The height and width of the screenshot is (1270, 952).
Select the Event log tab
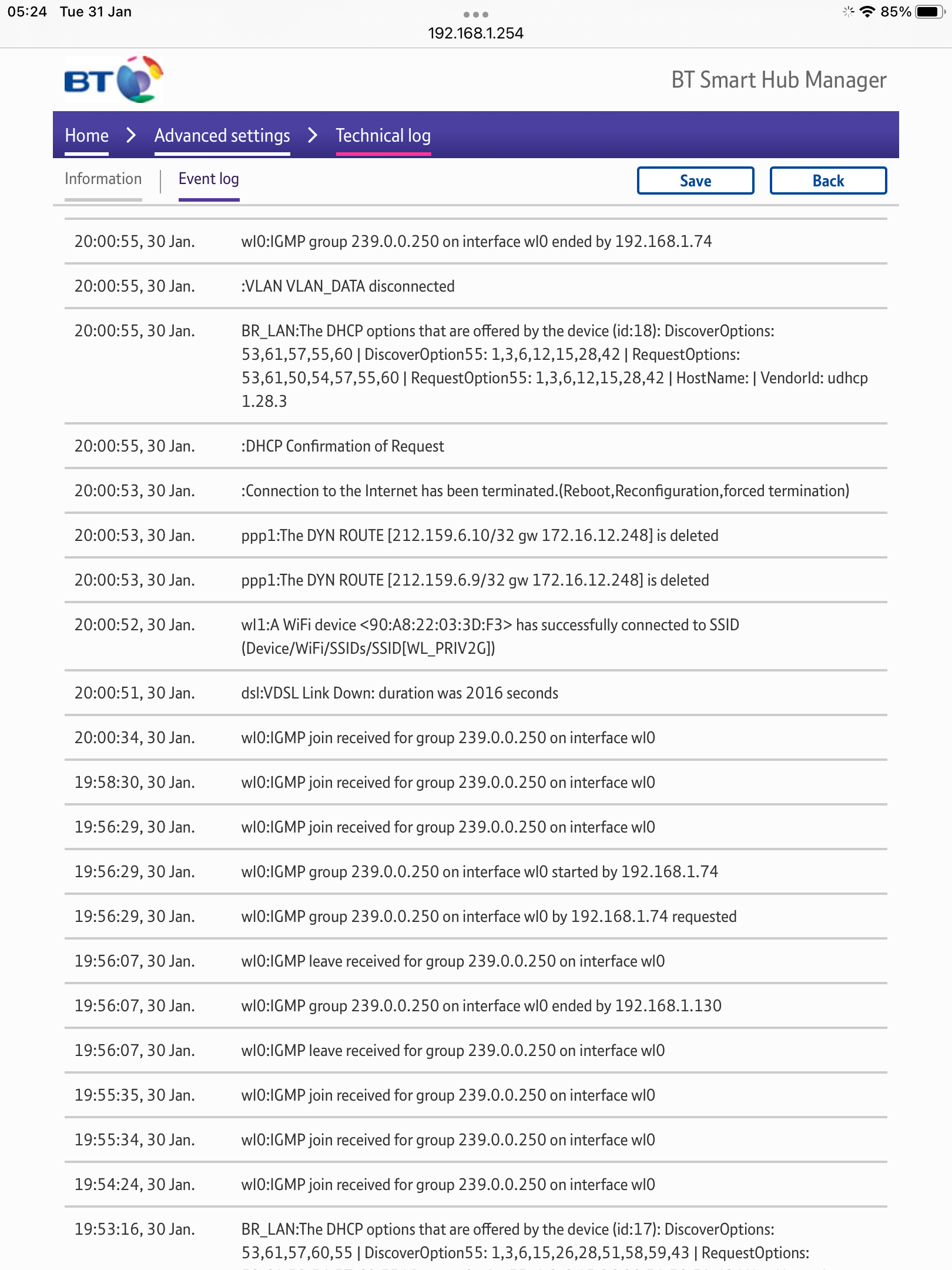209,179
